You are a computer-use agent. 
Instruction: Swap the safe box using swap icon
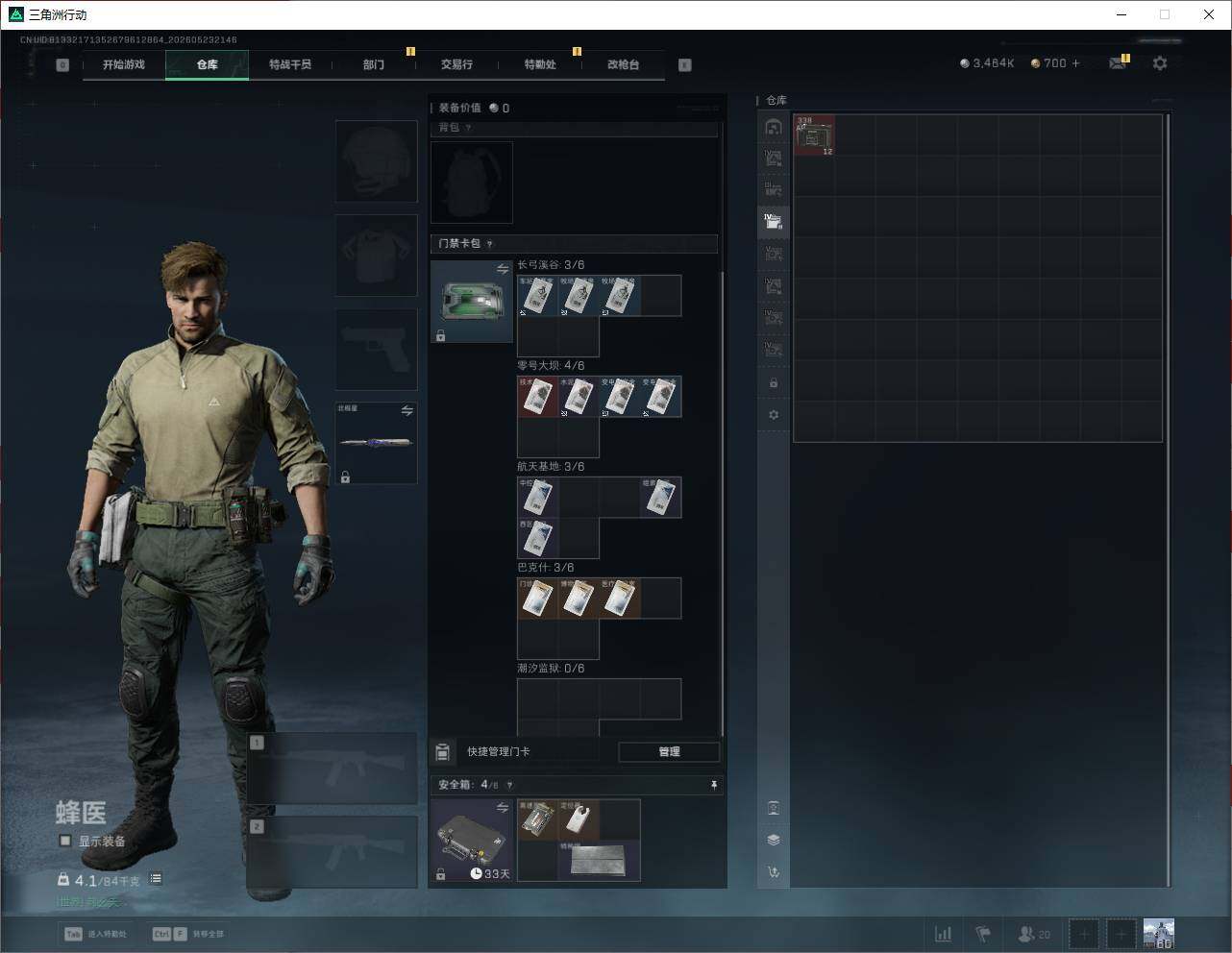503,809
